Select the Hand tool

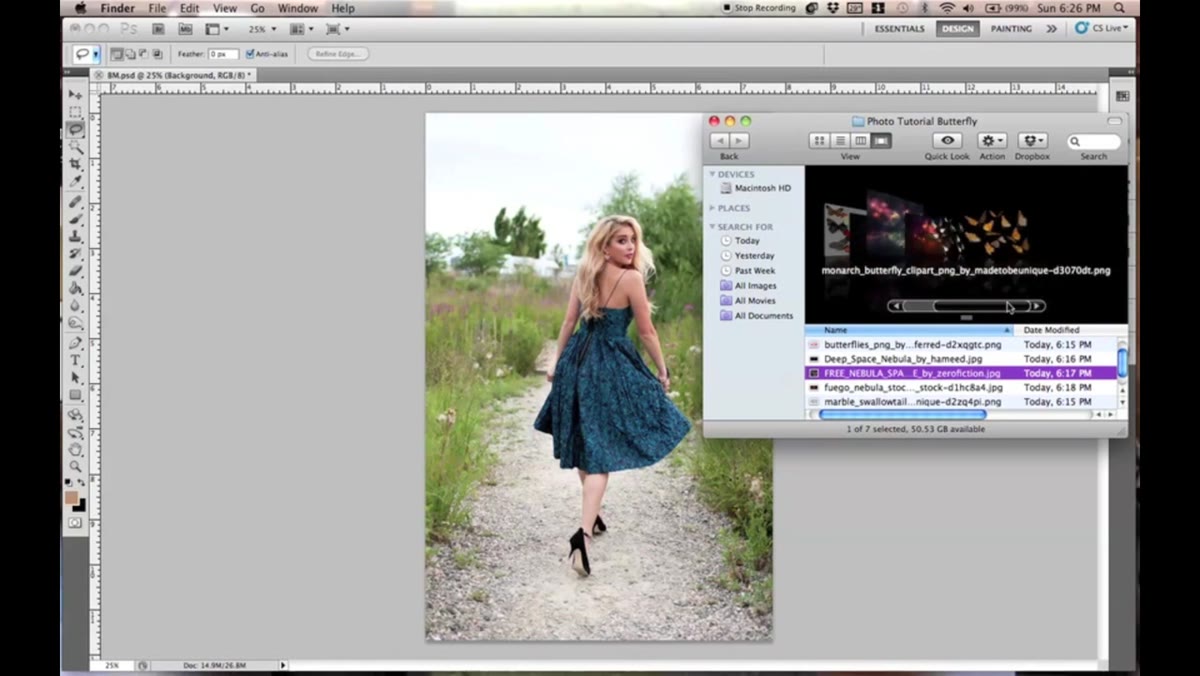[75, 450]
